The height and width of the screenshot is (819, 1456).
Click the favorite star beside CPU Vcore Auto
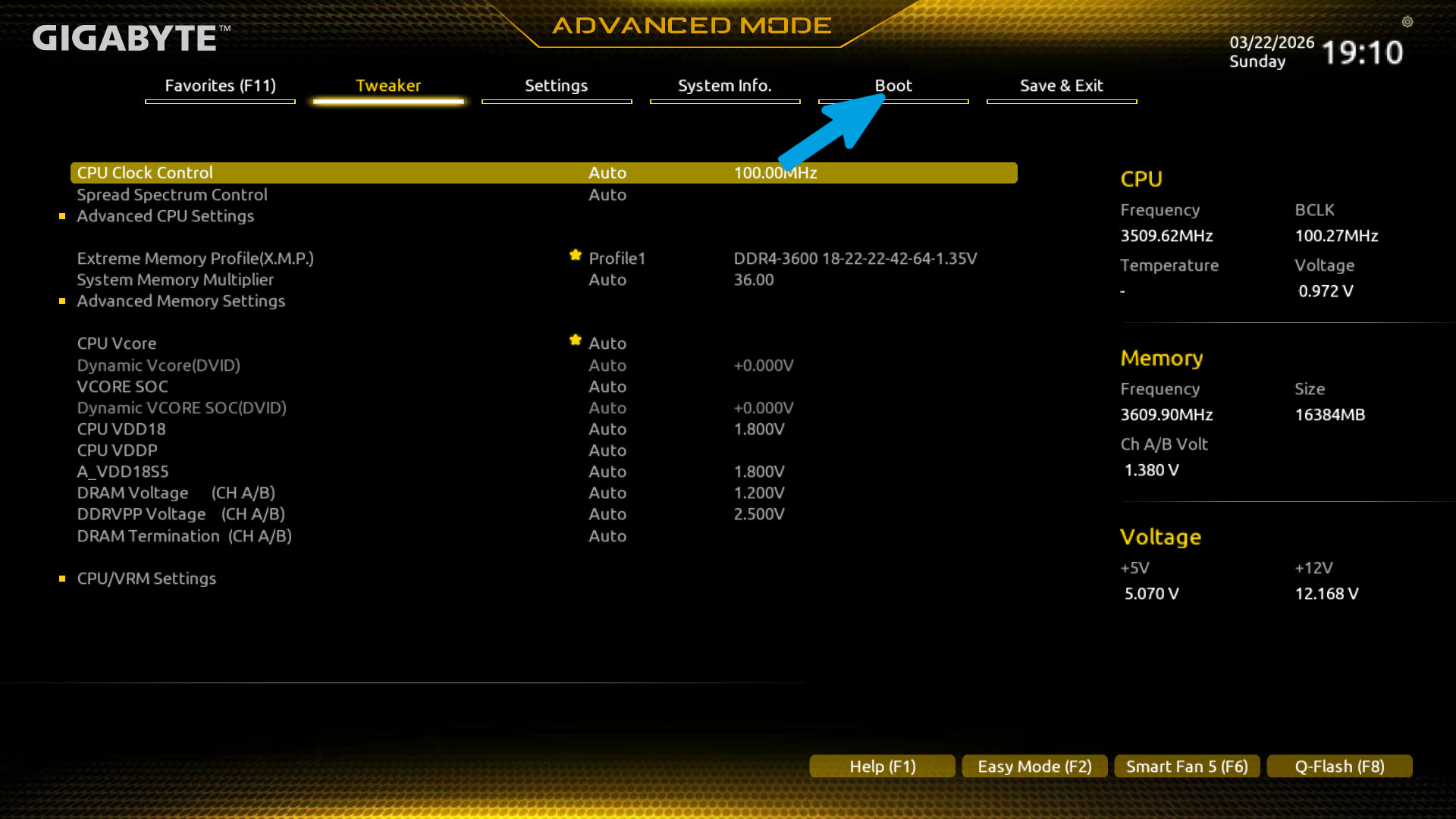click(576, 340)
